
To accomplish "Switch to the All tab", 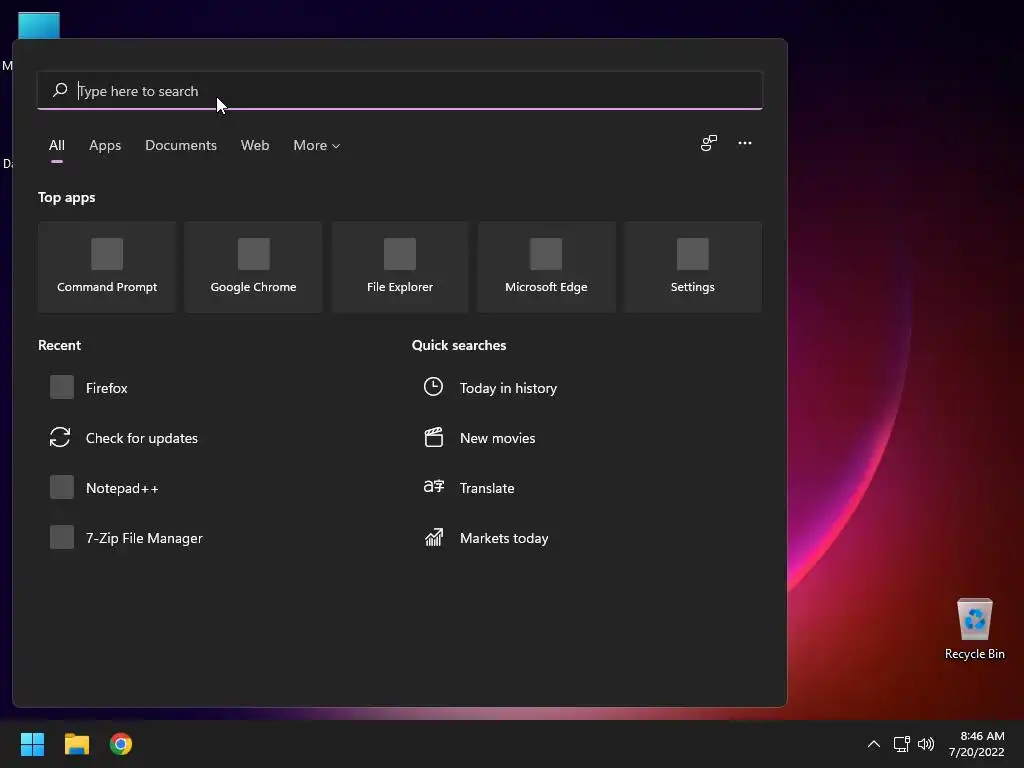I will click(57, 145).
